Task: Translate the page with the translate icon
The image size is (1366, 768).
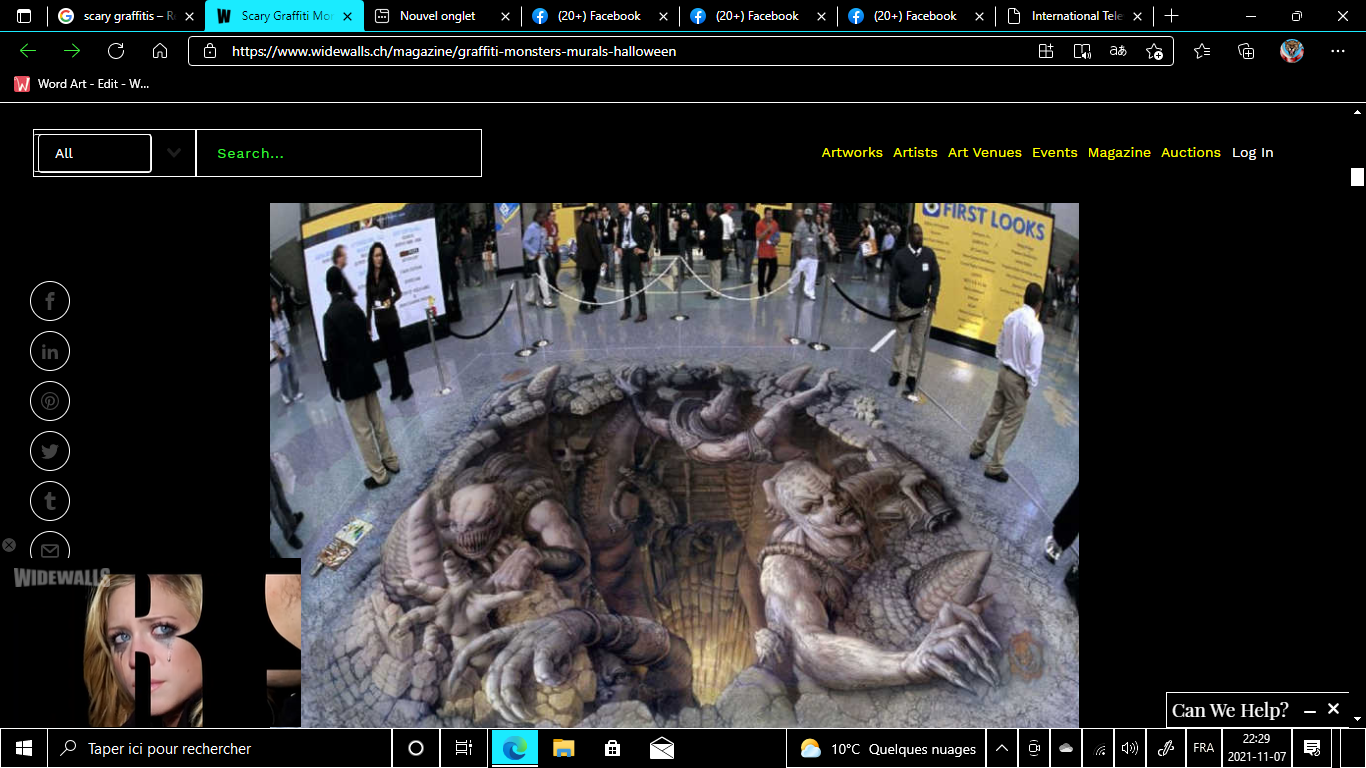Action: coord(1118,51)
